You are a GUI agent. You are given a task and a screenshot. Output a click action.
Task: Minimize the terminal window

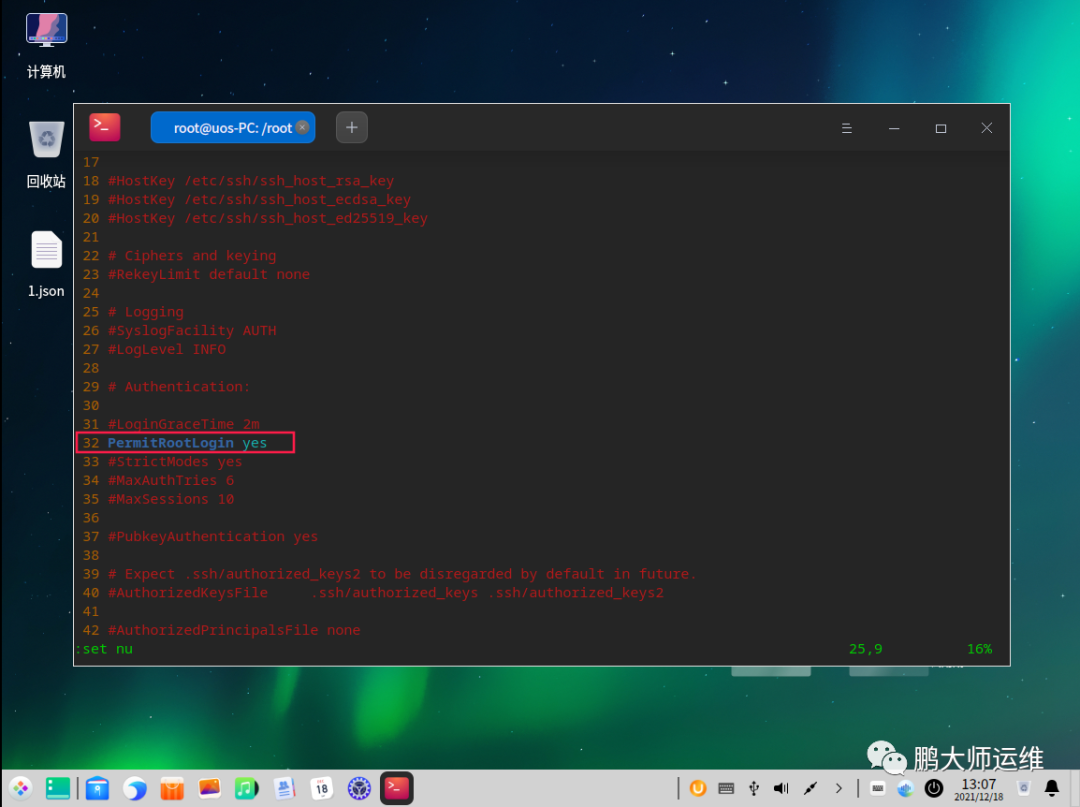pyautogui.click(x=894, y=128)
